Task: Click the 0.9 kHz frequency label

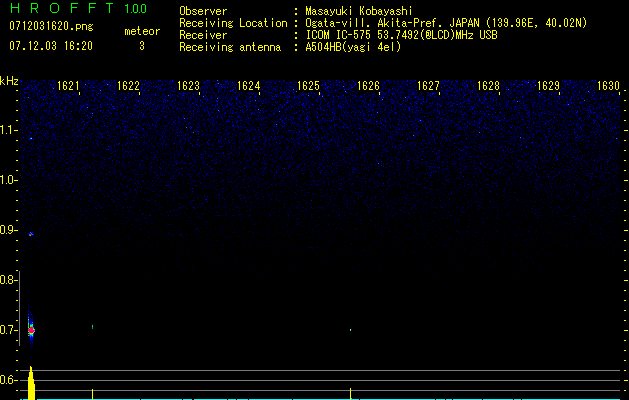Action: 8,230
